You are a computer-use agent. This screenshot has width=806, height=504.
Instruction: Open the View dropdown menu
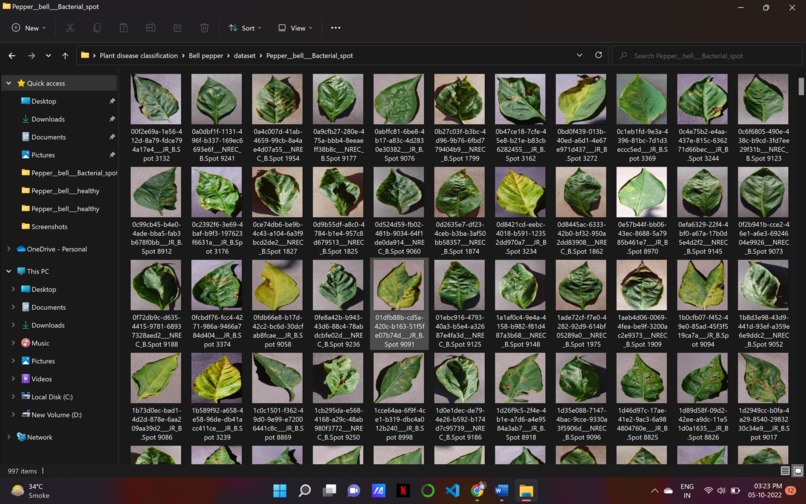[x=295, y=28]
